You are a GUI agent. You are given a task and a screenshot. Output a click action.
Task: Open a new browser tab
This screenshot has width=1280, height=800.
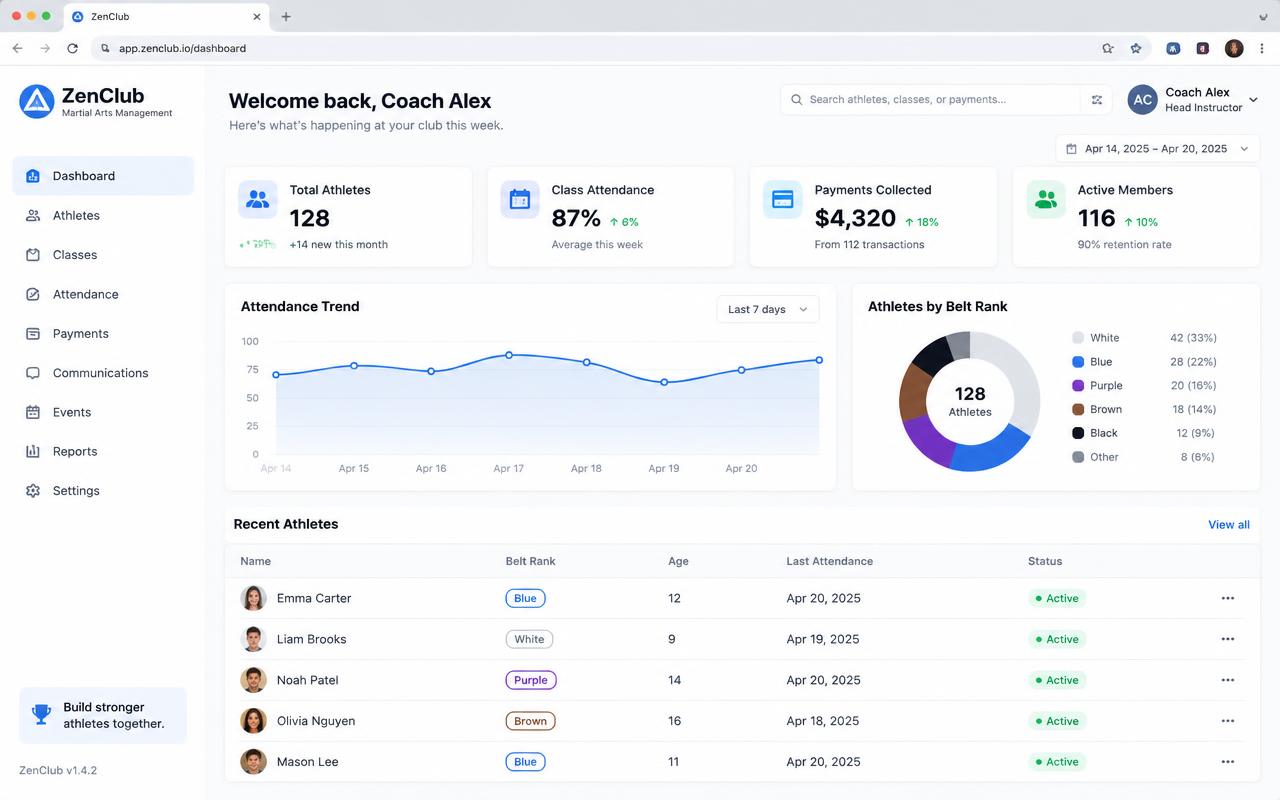286,17
